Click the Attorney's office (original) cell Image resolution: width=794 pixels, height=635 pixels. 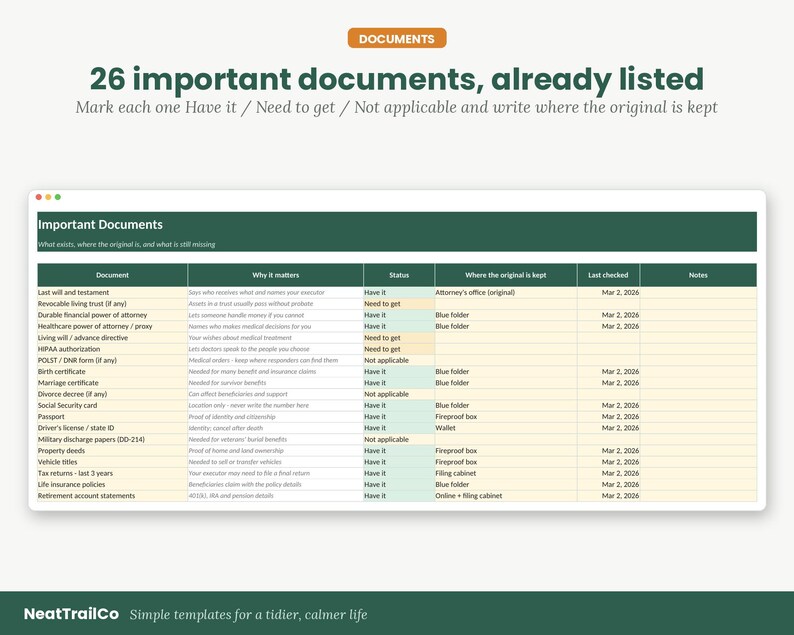(506, 293)
